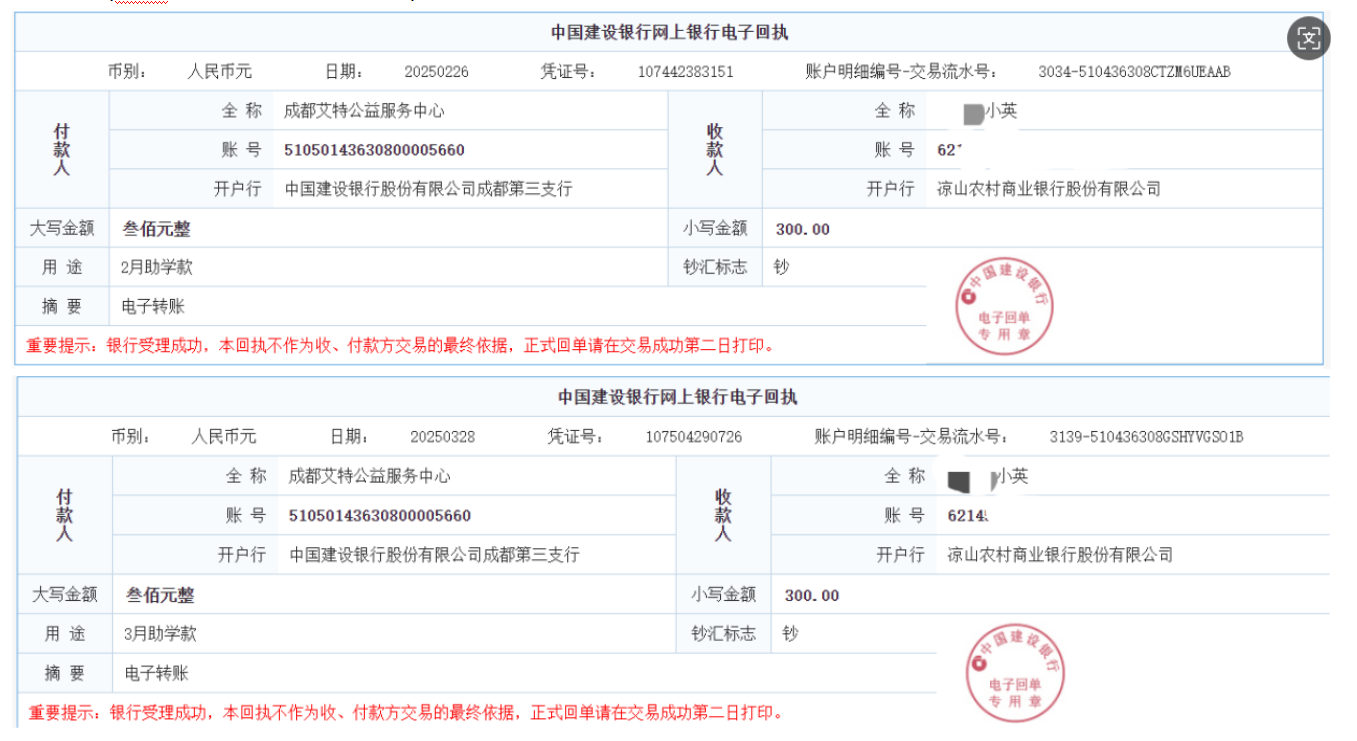Select serial number 3034-510436308CTZM6UEAAB
Image resolution: width=1357 pixels, height=741 pixels.
pyautogui.click(x=1134, y=72)
